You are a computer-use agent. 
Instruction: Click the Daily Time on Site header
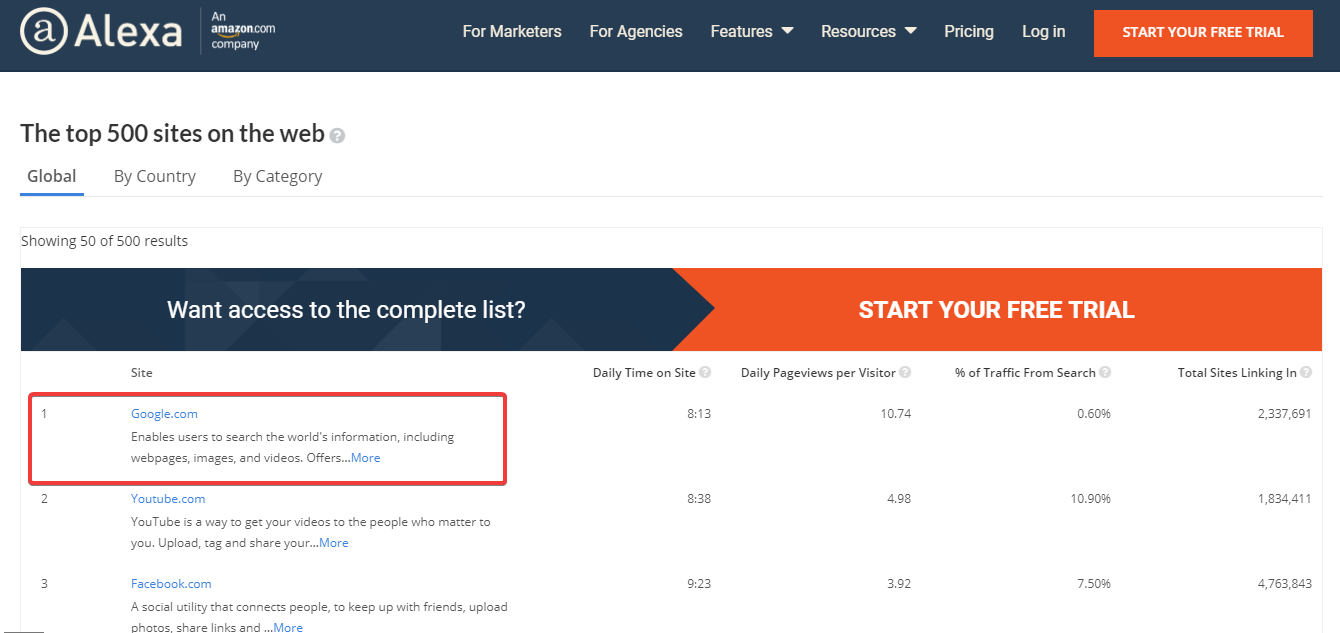[644, 373]
